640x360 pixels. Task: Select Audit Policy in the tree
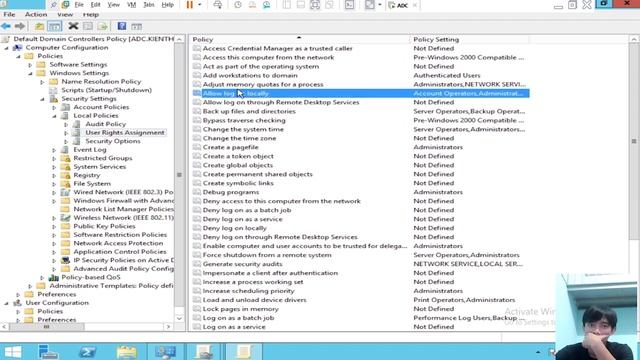pyautogui.click(x=105, y=124)
